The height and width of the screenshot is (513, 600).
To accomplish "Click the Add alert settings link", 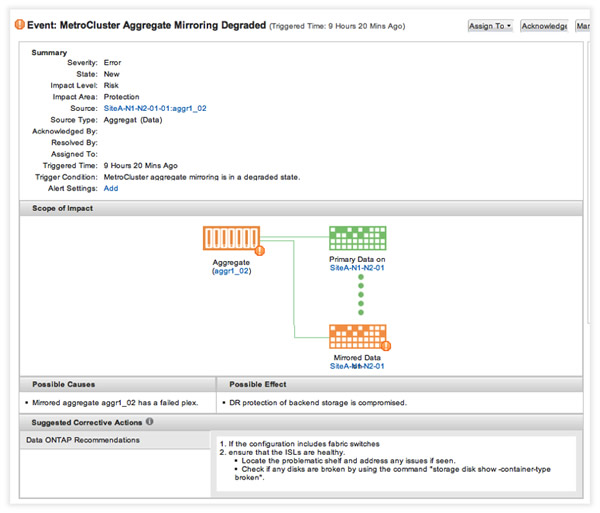I will tap(111, 187).
